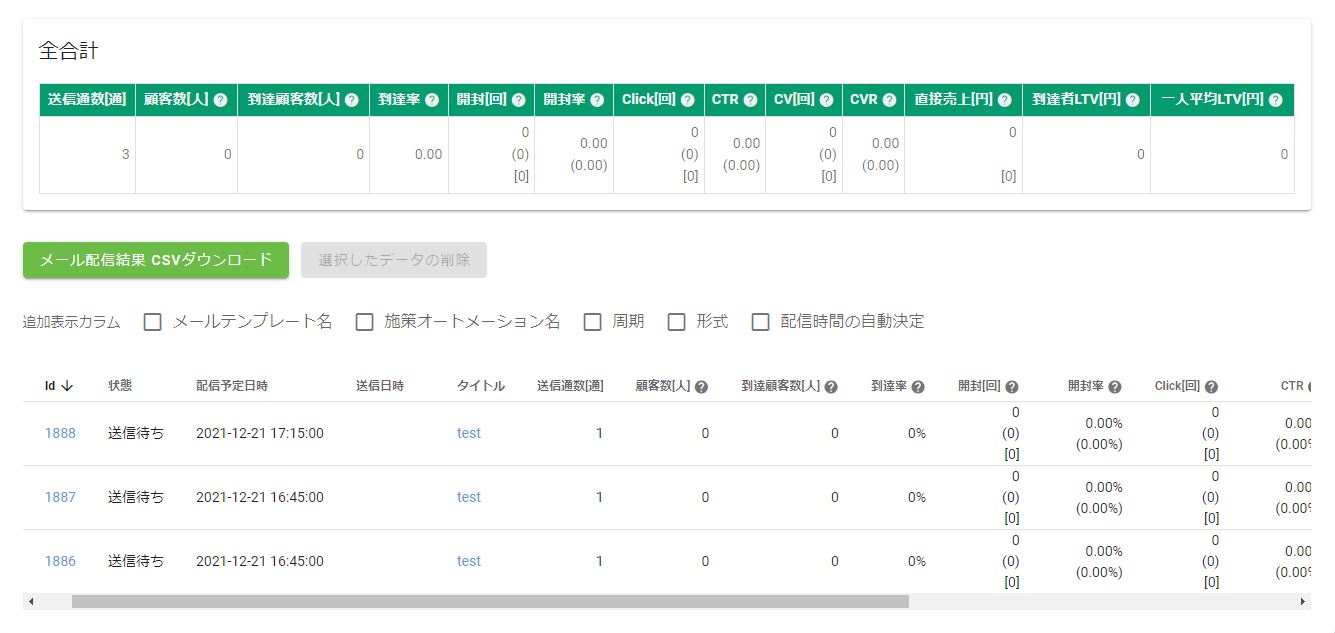Toggle the 配信時間の自動決定 checkbox
Screen dimensions: 1335x633
[761, 322]
